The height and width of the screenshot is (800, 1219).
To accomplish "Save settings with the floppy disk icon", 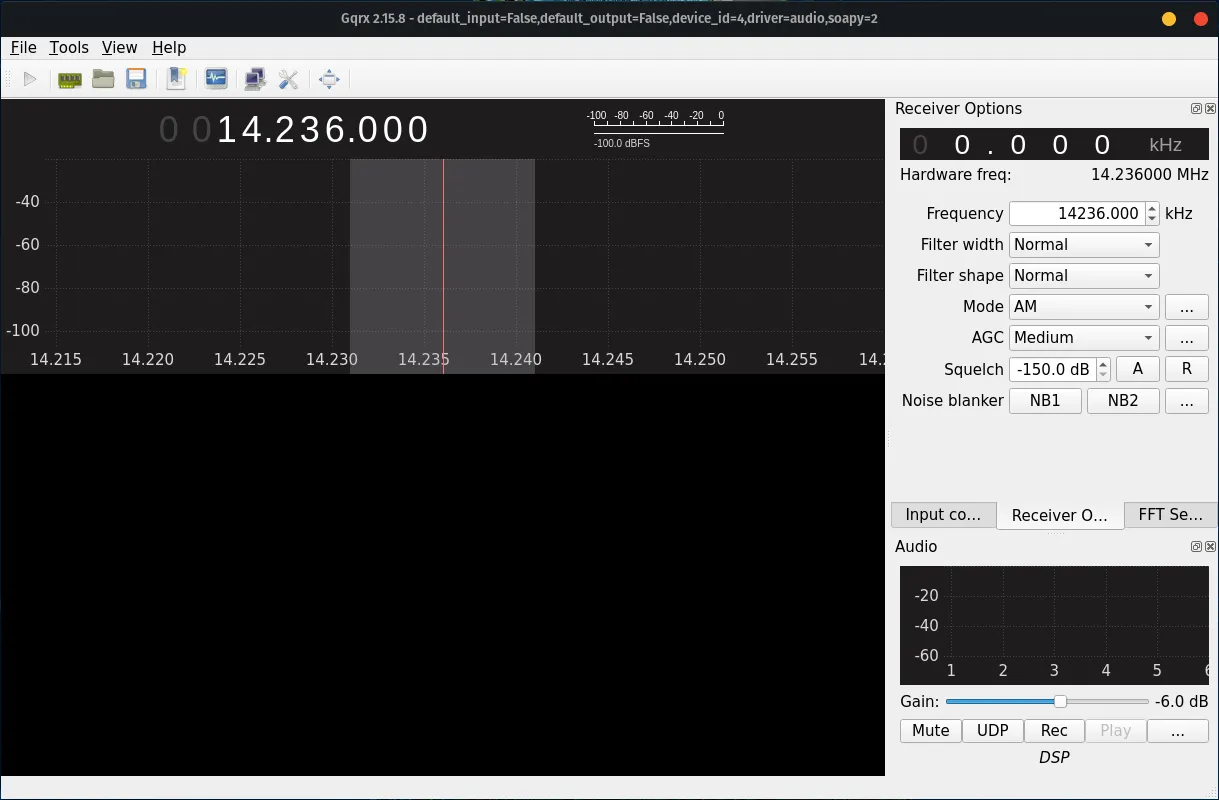I will 137,79.
